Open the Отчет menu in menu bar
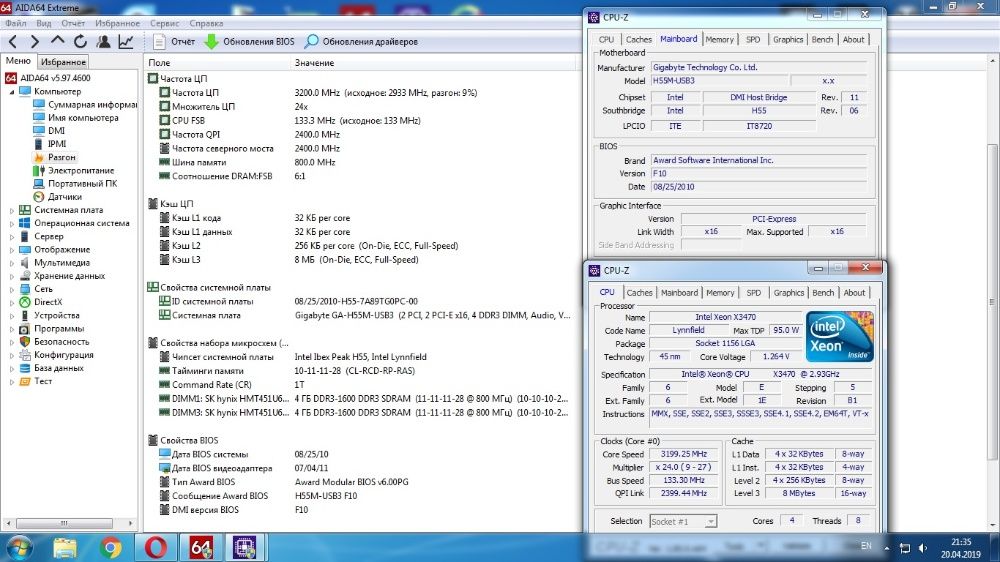1000x562 pixels. pyautogui.click(x=73, y=23)
